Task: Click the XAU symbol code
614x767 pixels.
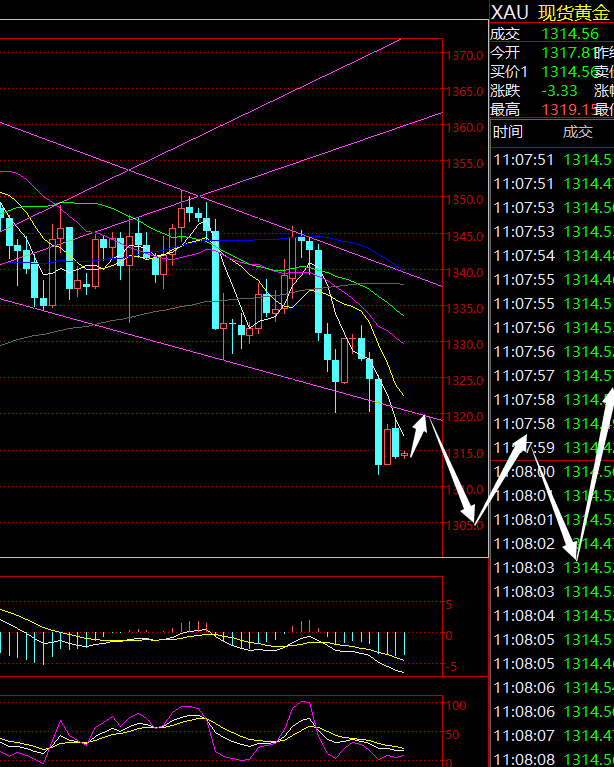Action: coord(509,12)
